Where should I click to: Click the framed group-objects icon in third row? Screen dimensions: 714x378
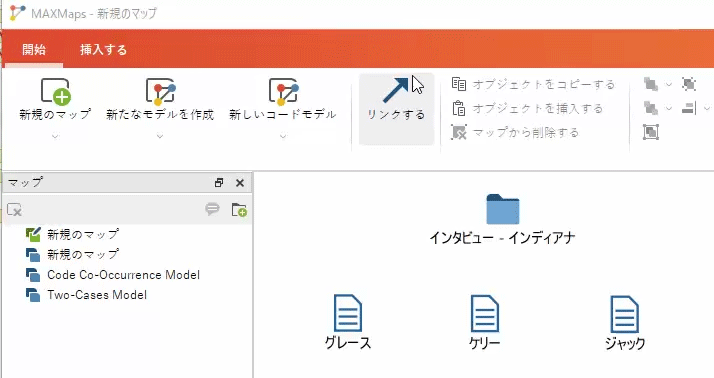[x=651, y=132]
